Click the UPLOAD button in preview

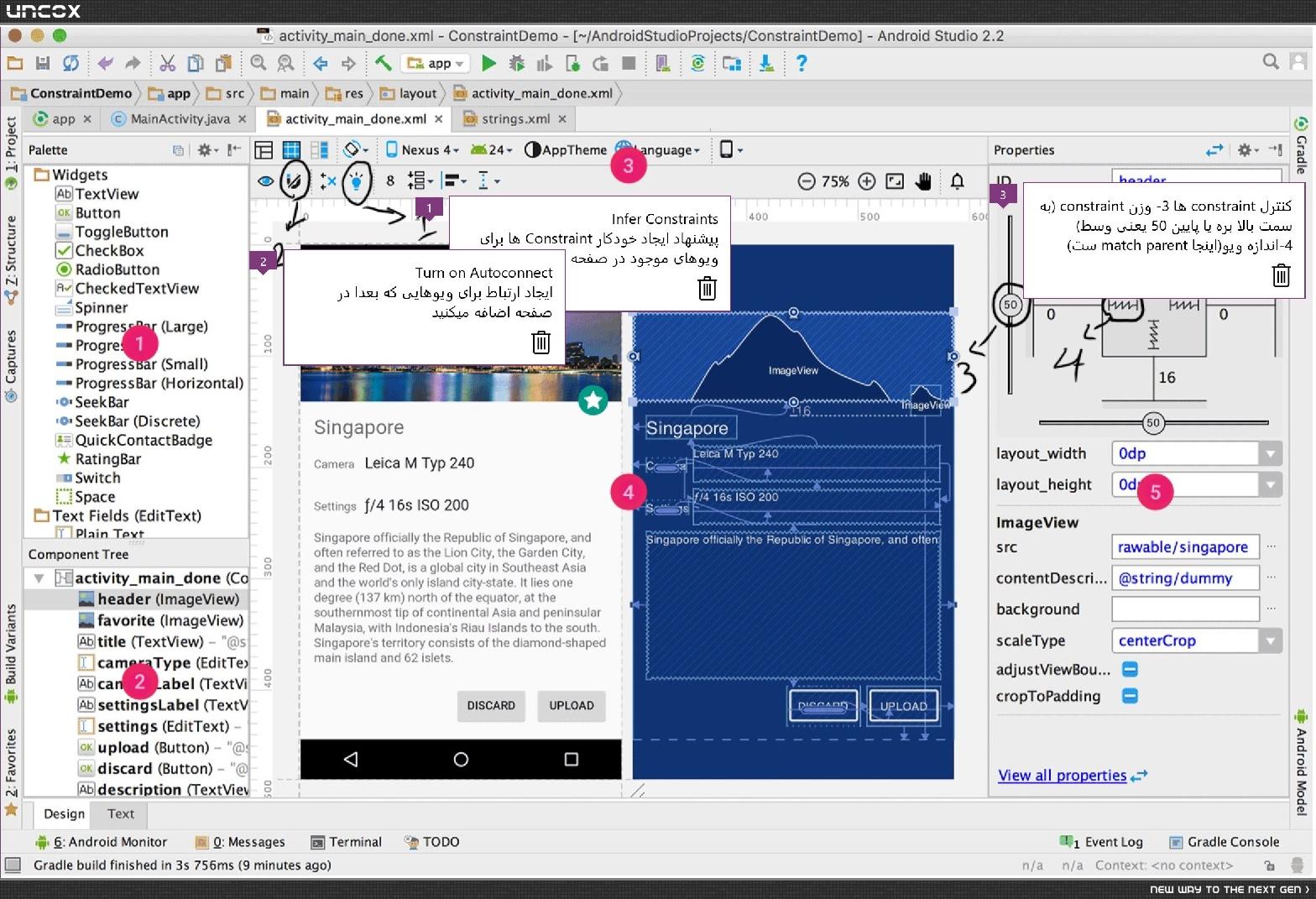572,706
